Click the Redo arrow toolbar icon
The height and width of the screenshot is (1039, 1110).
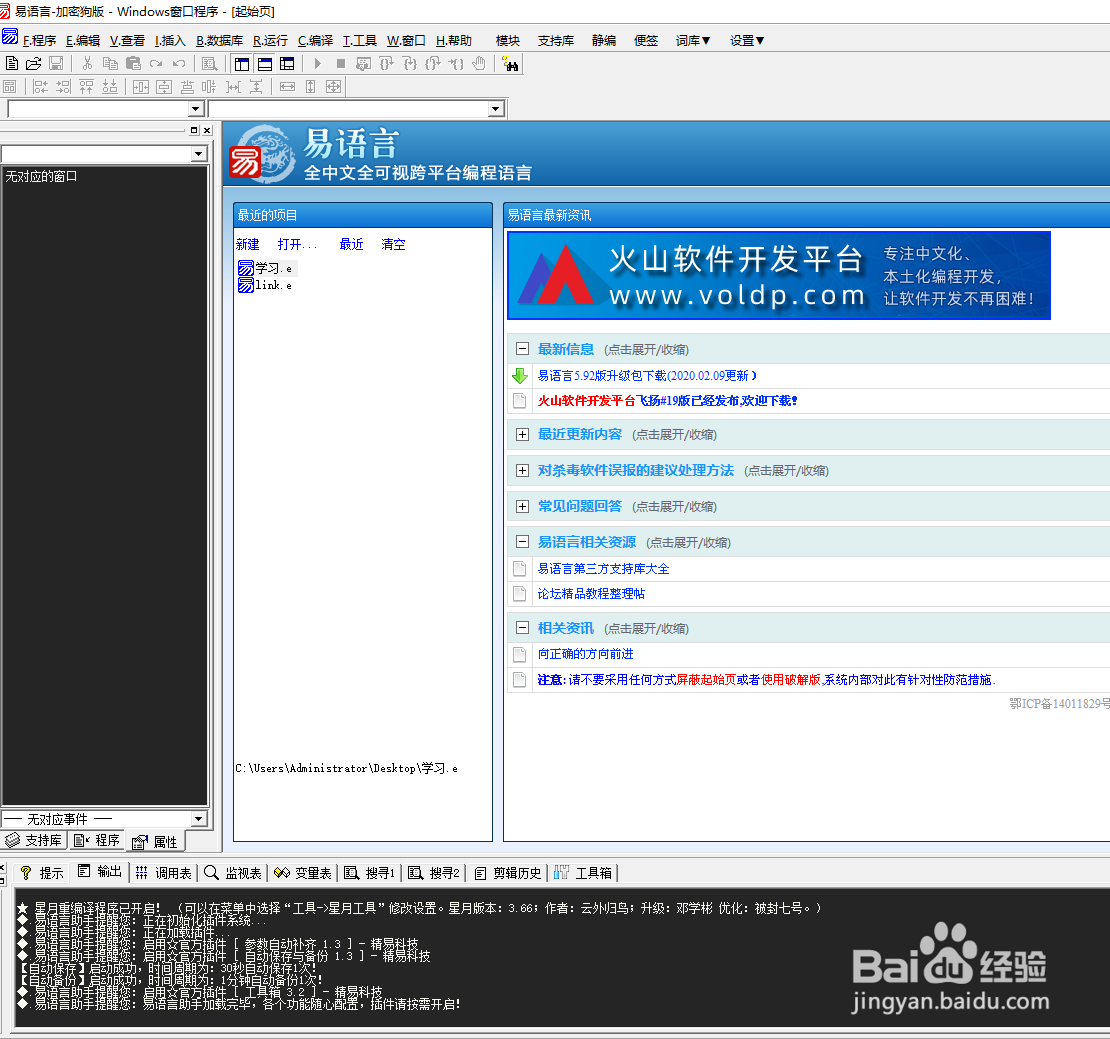pyautogui.click(x=156, y=64)
